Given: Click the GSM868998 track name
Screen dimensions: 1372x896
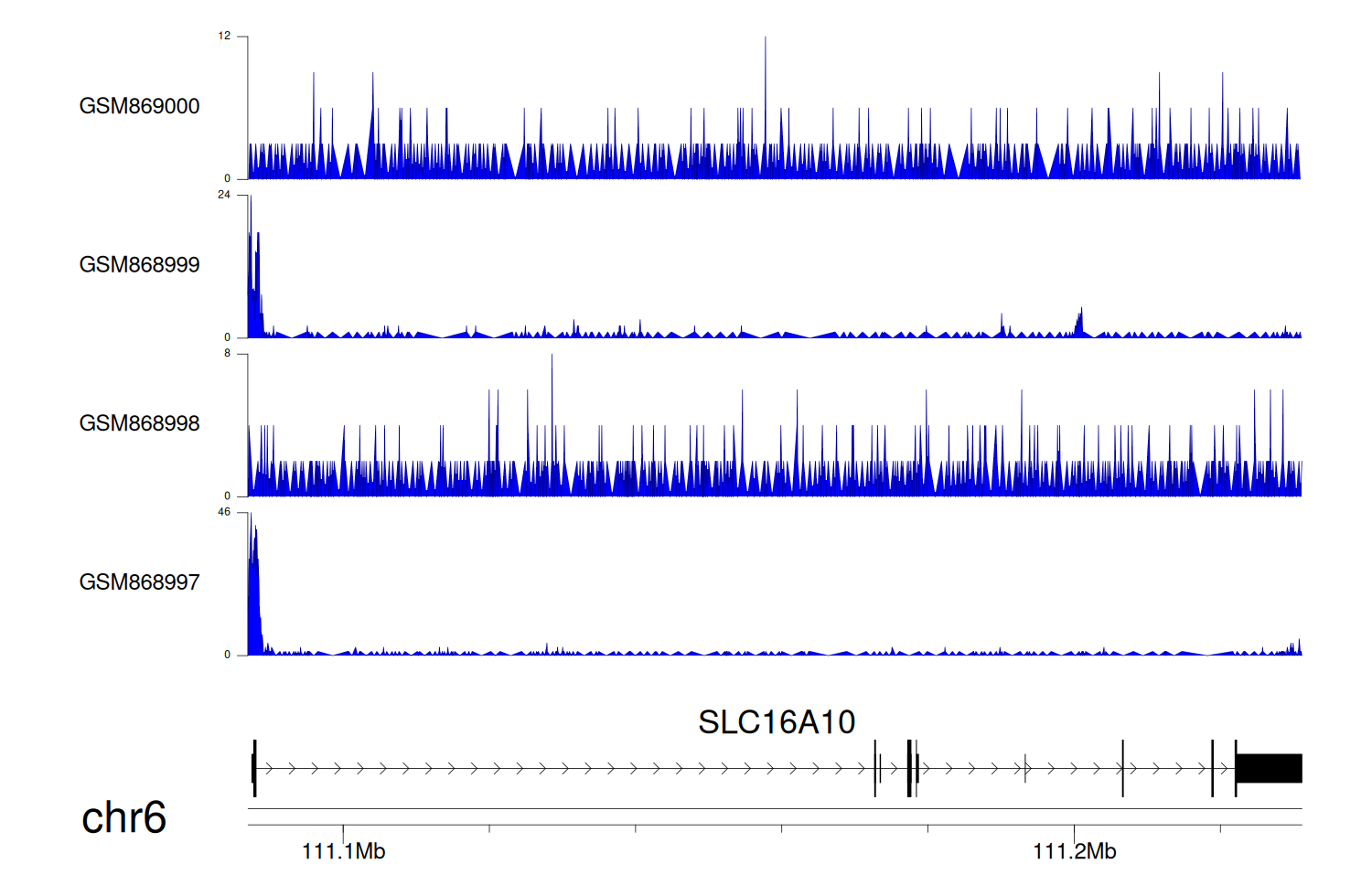Looking at the screenshot, I should [x=139, y=423].
